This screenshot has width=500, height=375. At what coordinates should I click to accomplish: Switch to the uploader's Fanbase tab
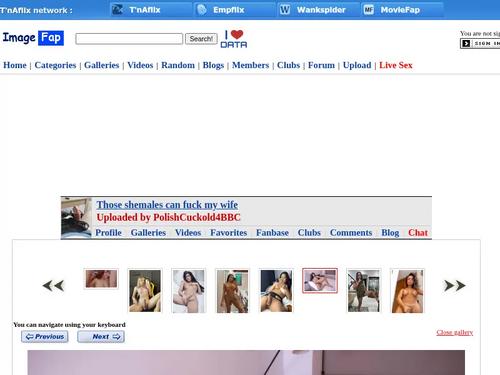tap(272, 232)
